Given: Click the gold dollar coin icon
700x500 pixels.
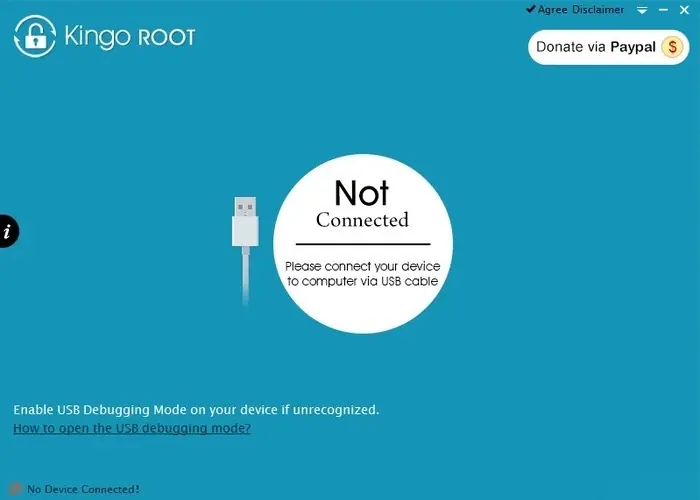Looking at the screenshot, I should [672, 47].
